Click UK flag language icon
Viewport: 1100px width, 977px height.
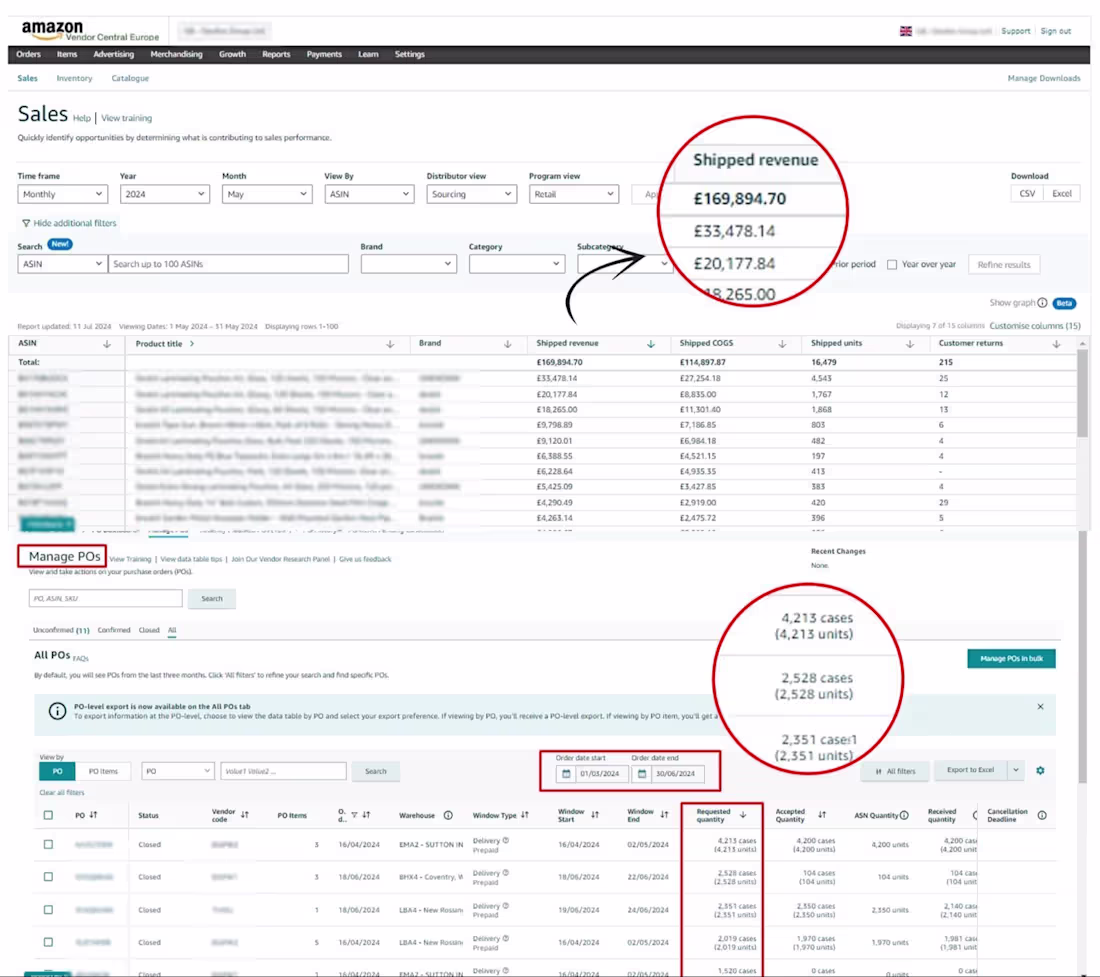[x=906, y=31]
